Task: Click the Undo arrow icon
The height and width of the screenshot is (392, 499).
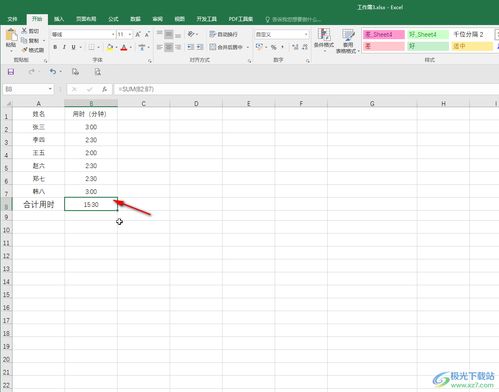Action: 53,72
